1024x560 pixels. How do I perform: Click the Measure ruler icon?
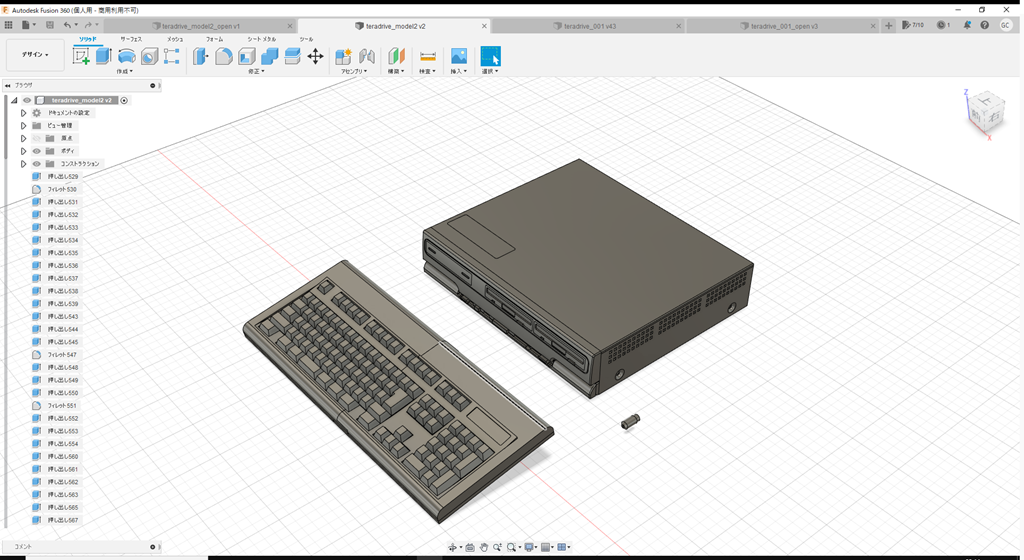click(x=427, y=57)
